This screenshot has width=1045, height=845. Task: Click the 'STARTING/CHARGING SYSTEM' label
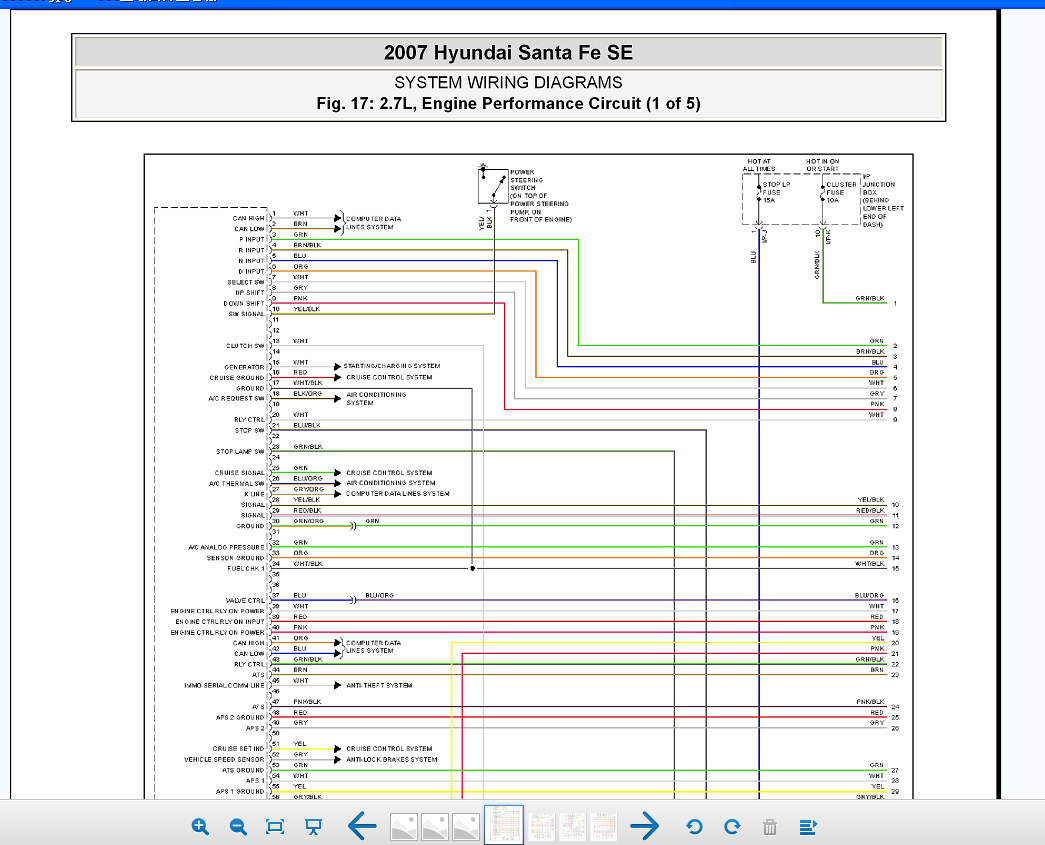pos(392,366)
